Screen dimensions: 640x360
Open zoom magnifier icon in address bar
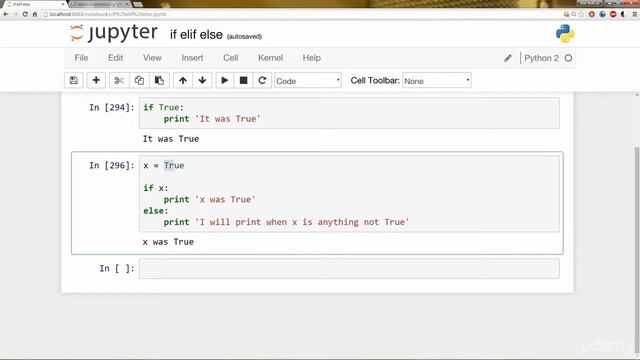(x=573, y=14)
